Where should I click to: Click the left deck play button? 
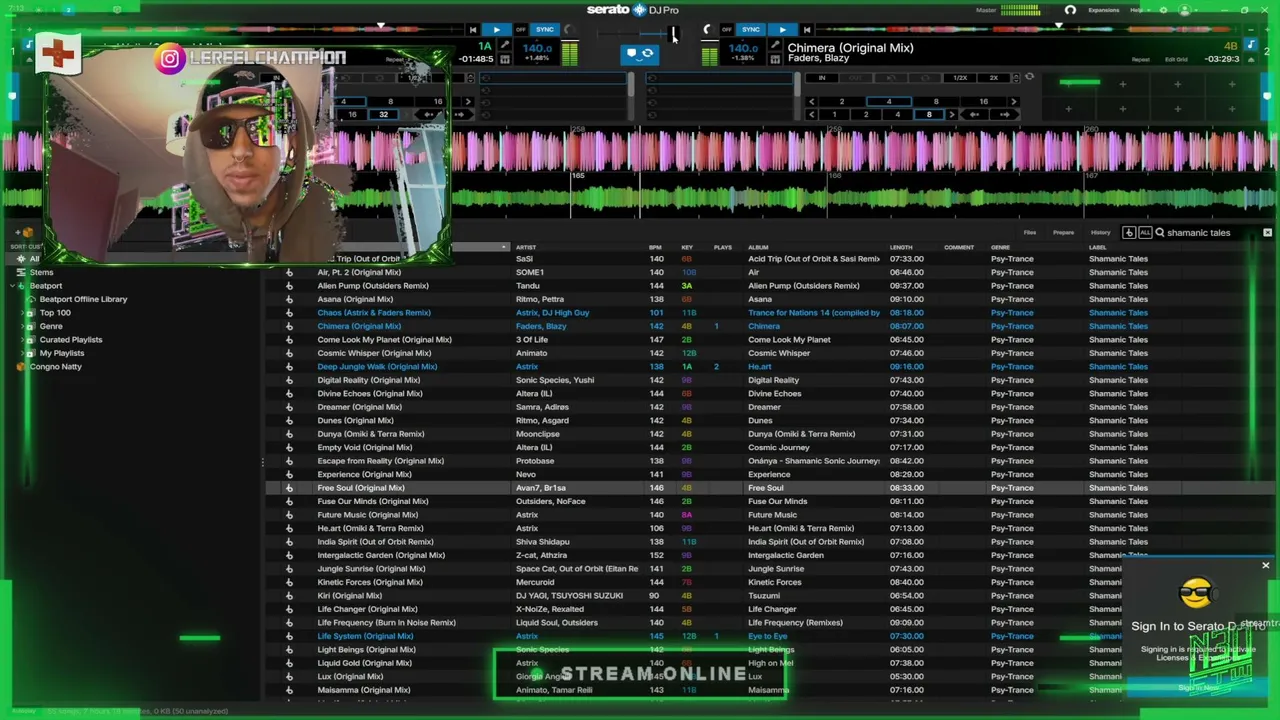click(x=496, y=30)
